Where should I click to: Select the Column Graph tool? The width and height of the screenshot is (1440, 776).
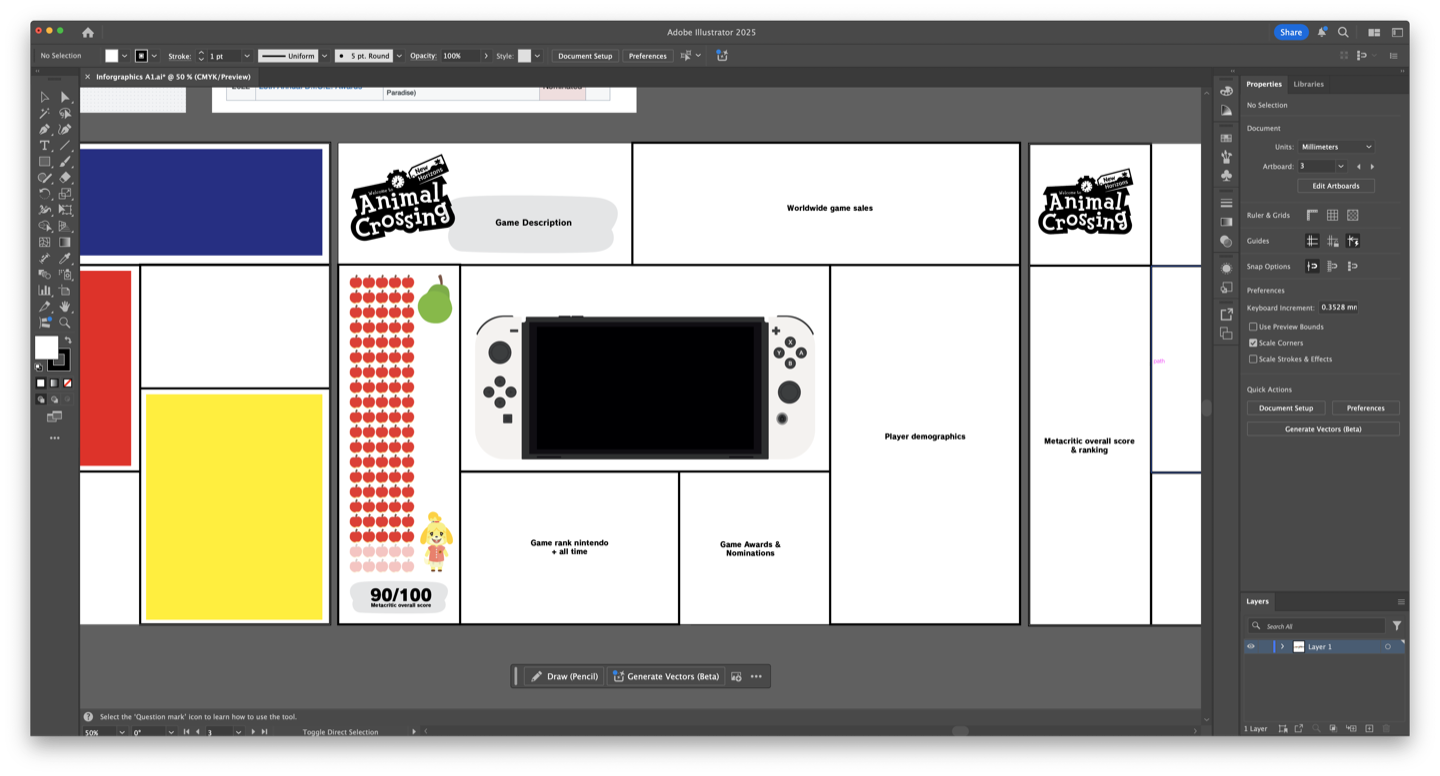coord(45,290)
